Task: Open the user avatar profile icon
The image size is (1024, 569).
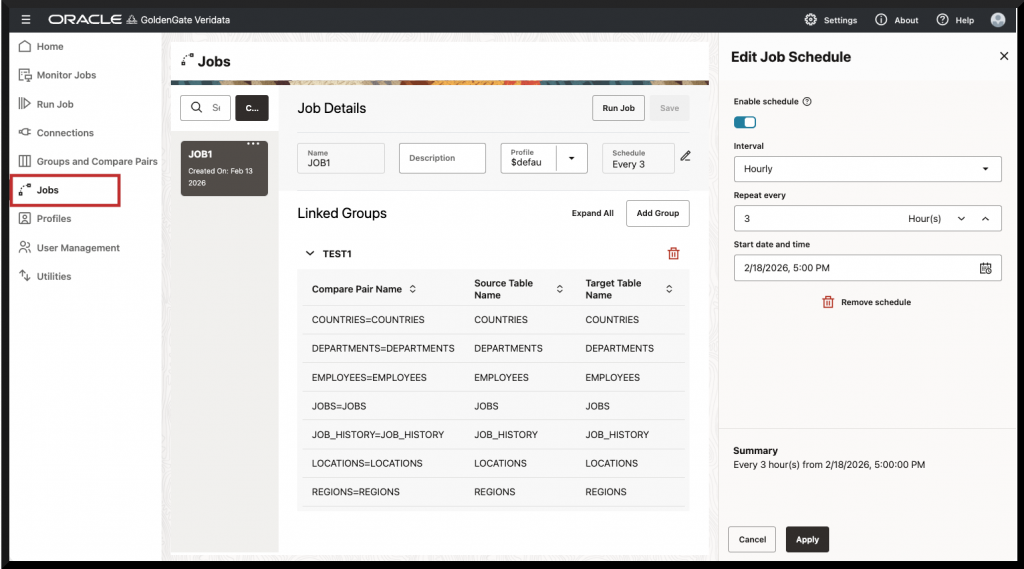Action: 997,20
